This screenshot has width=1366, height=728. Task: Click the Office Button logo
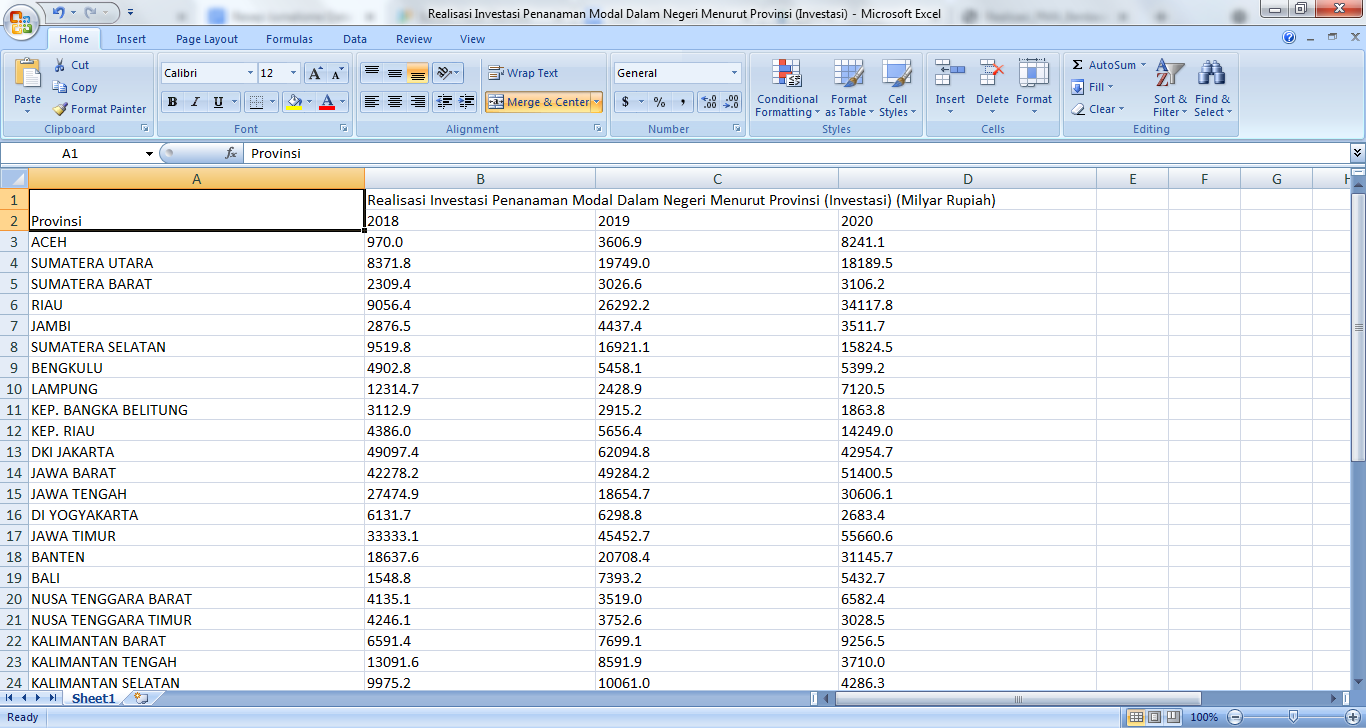[20, 20]
